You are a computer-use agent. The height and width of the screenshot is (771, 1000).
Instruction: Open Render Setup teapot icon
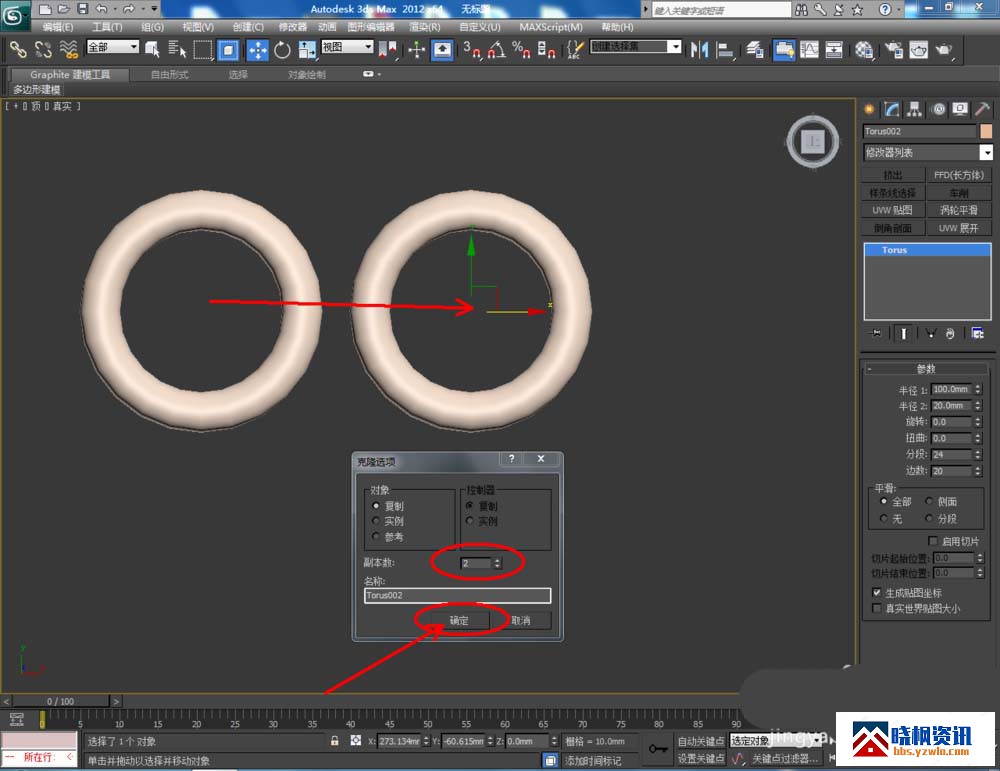click(x=894, y=49)
